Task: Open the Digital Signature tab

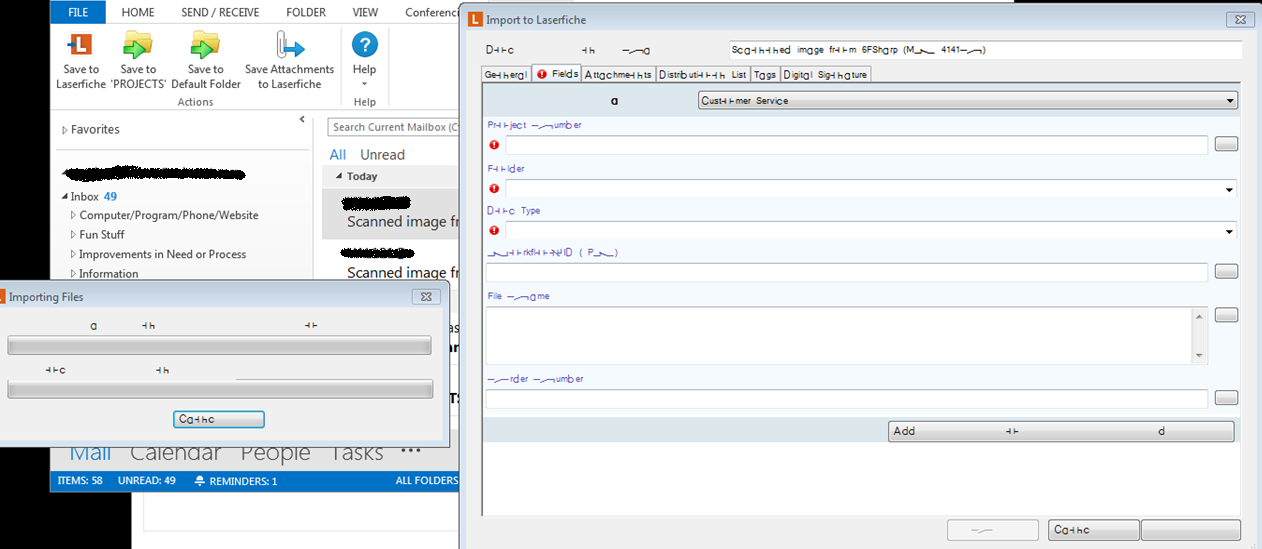Action: point(825,74)
